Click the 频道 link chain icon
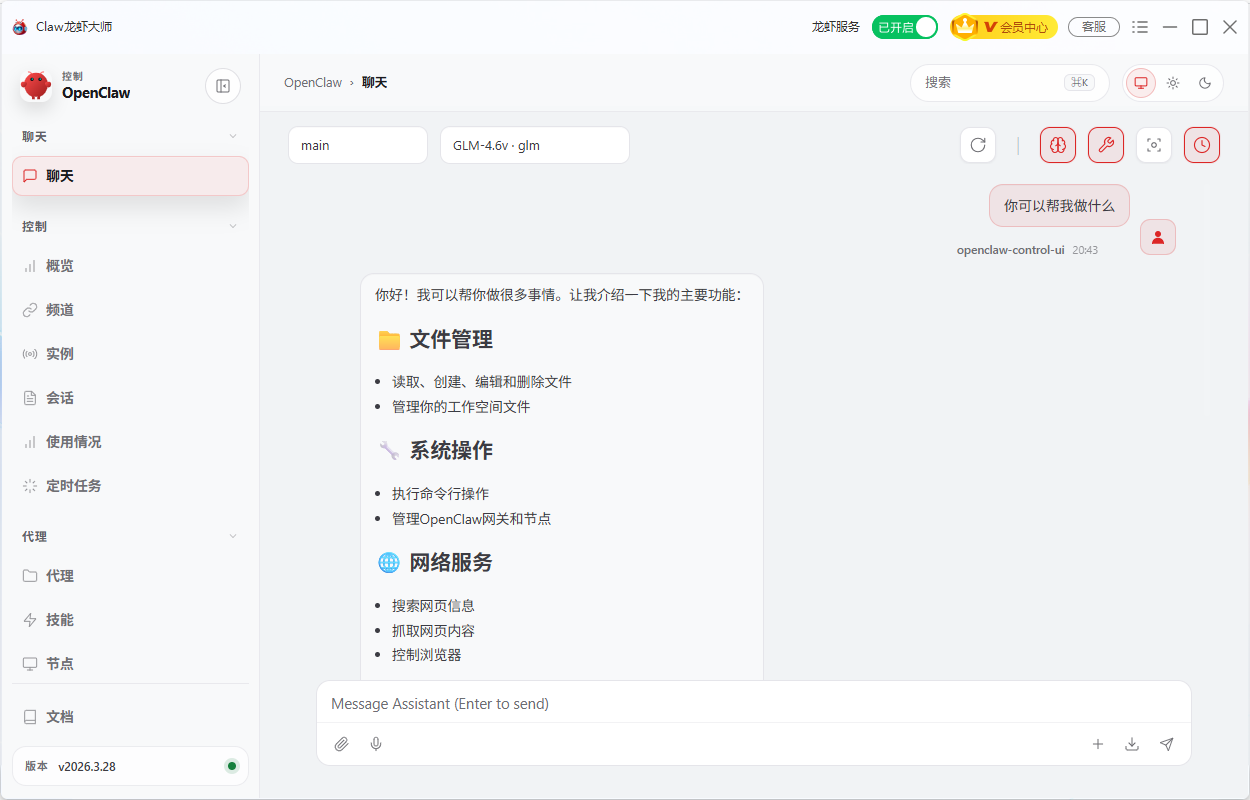 point(30,310)
